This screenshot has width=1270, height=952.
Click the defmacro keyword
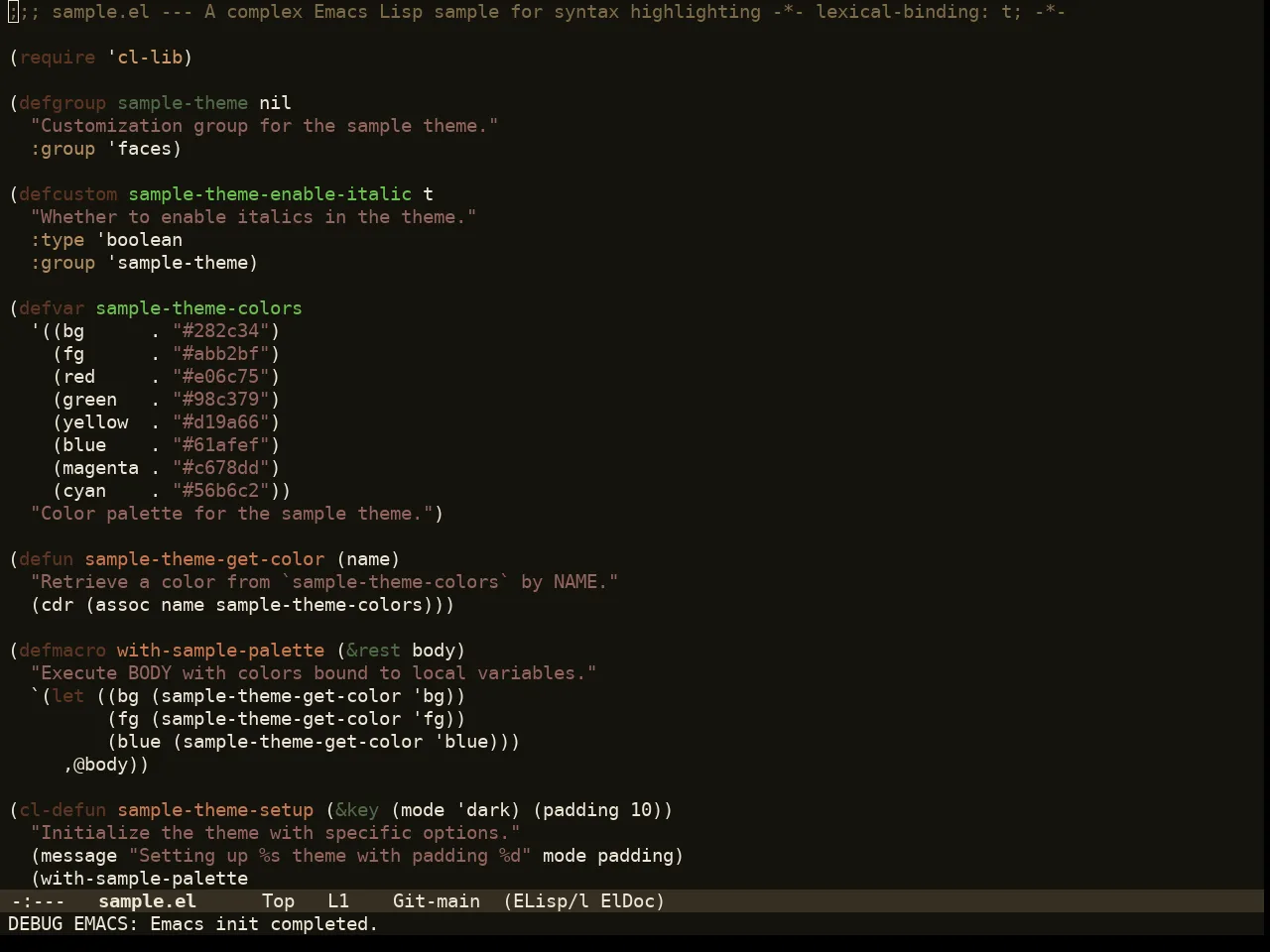63,651
